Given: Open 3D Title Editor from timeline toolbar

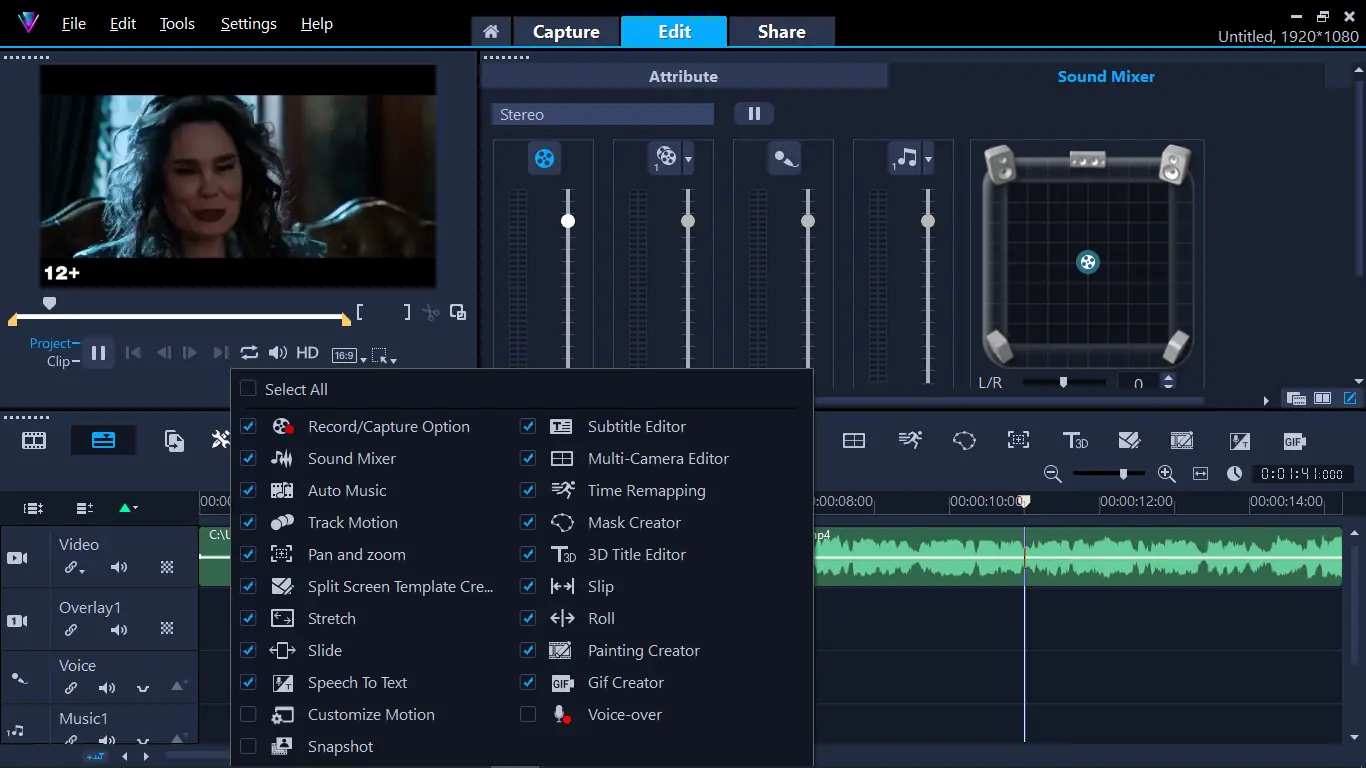Looking at the screenshot, I should 1075,440.
